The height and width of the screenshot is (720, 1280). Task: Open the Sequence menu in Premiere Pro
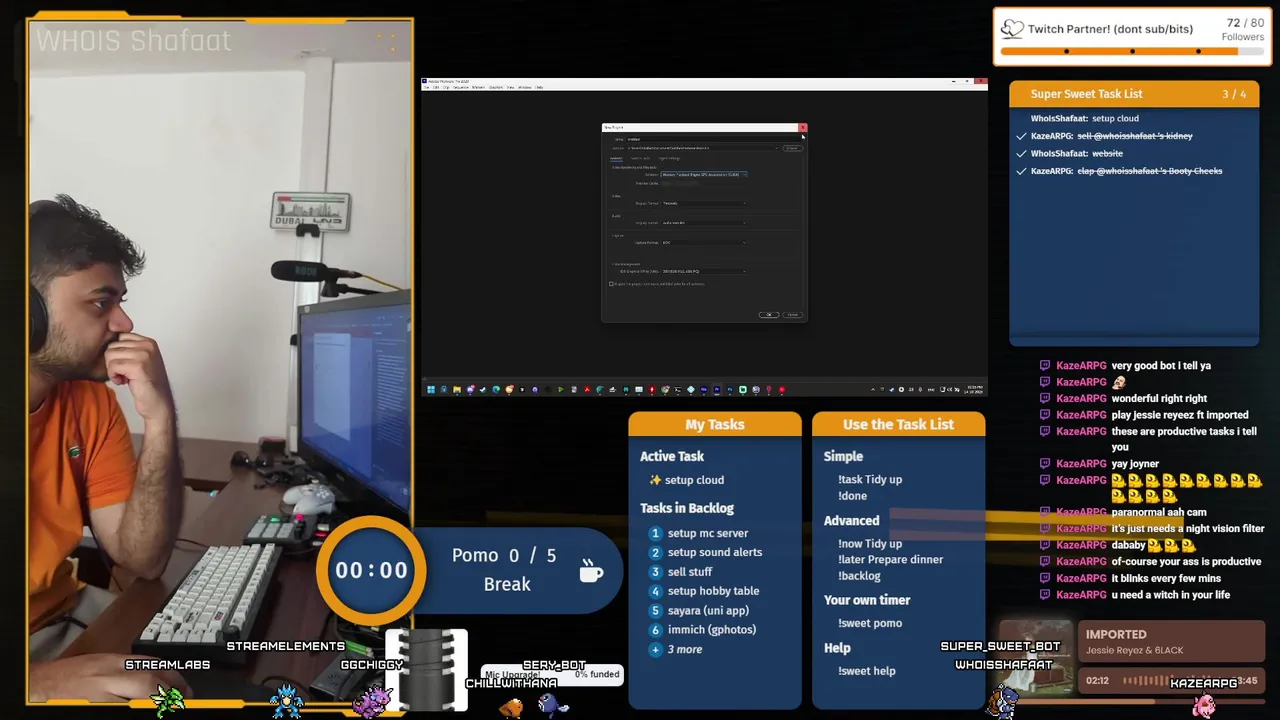tap(461, 87)
